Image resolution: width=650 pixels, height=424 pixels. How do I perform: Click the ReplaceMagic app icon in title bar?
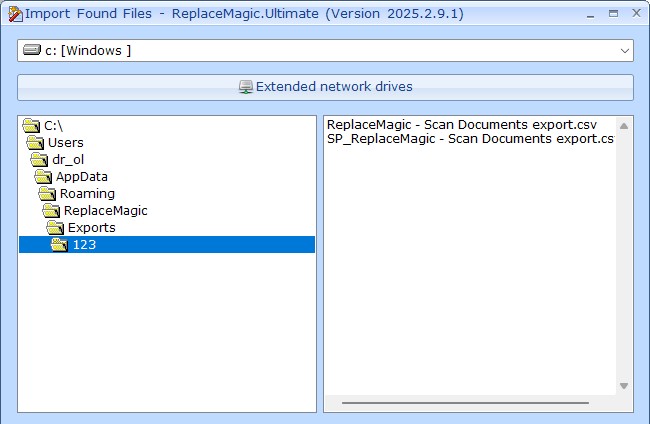click(x=14, y=13)
